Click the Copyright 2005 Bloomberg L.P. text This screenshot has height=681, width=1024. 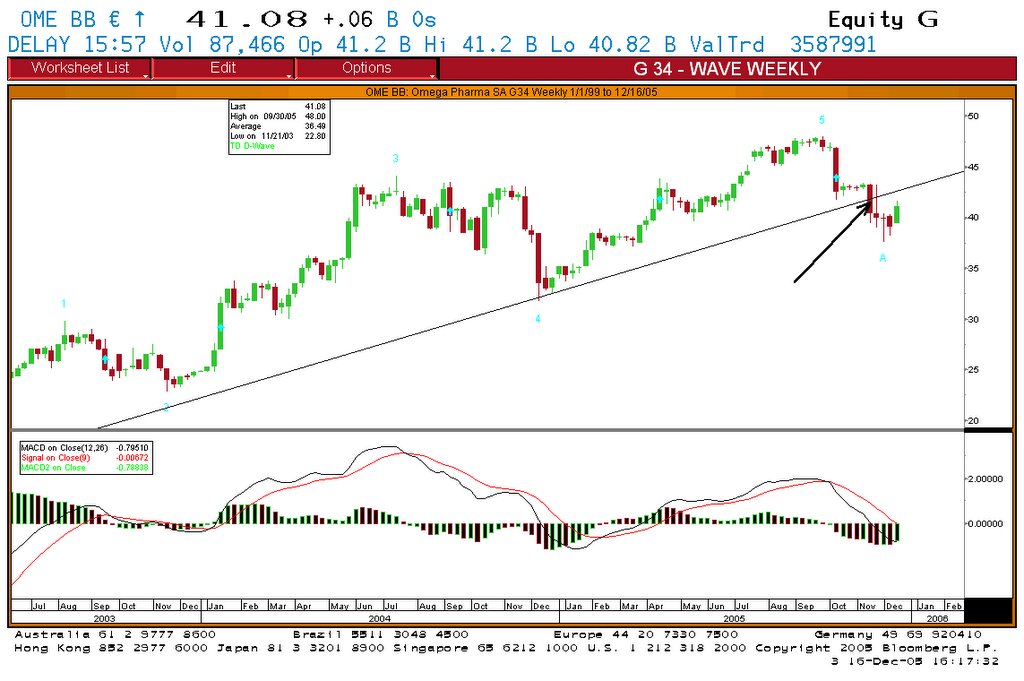pos(876,648)
